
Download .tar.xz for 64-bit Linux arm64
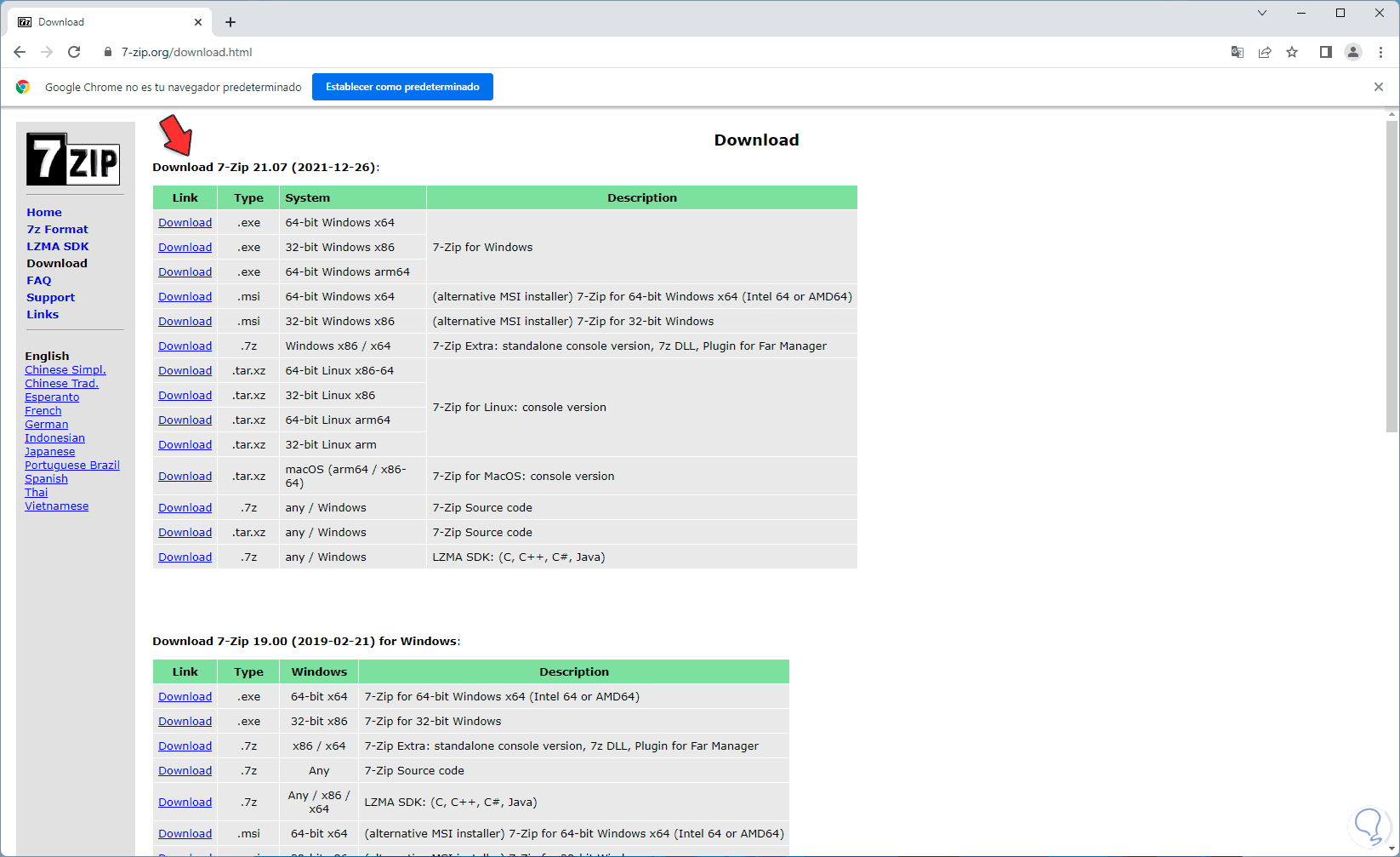point(185,420)
